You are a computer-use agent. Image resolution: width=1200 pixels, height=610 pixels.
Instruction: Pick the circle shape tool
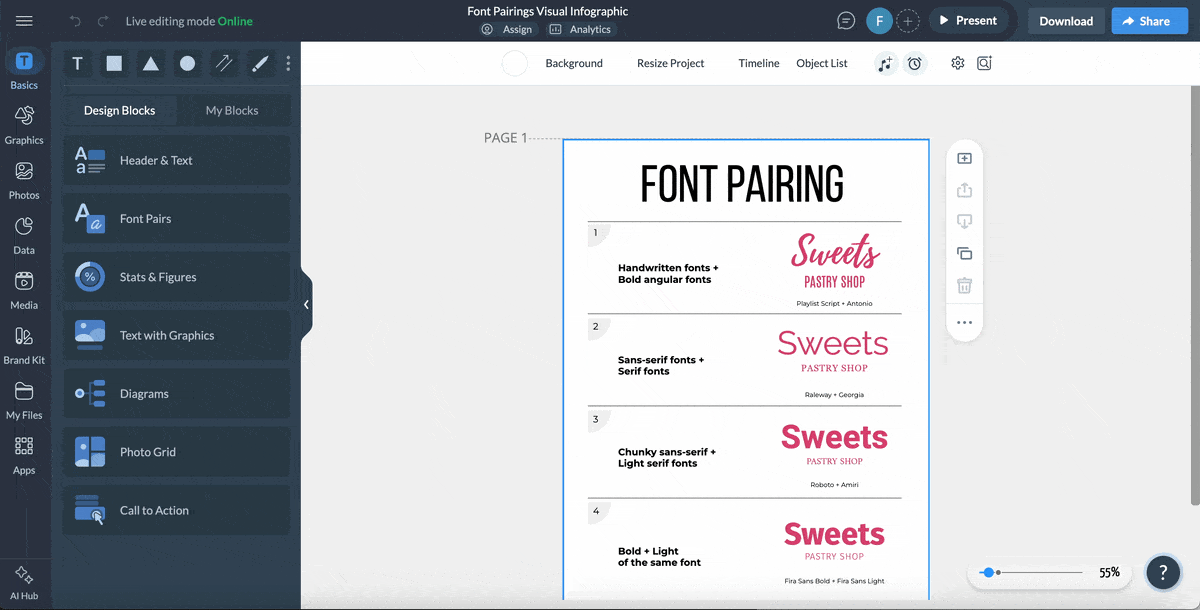(x=187, y=63)
